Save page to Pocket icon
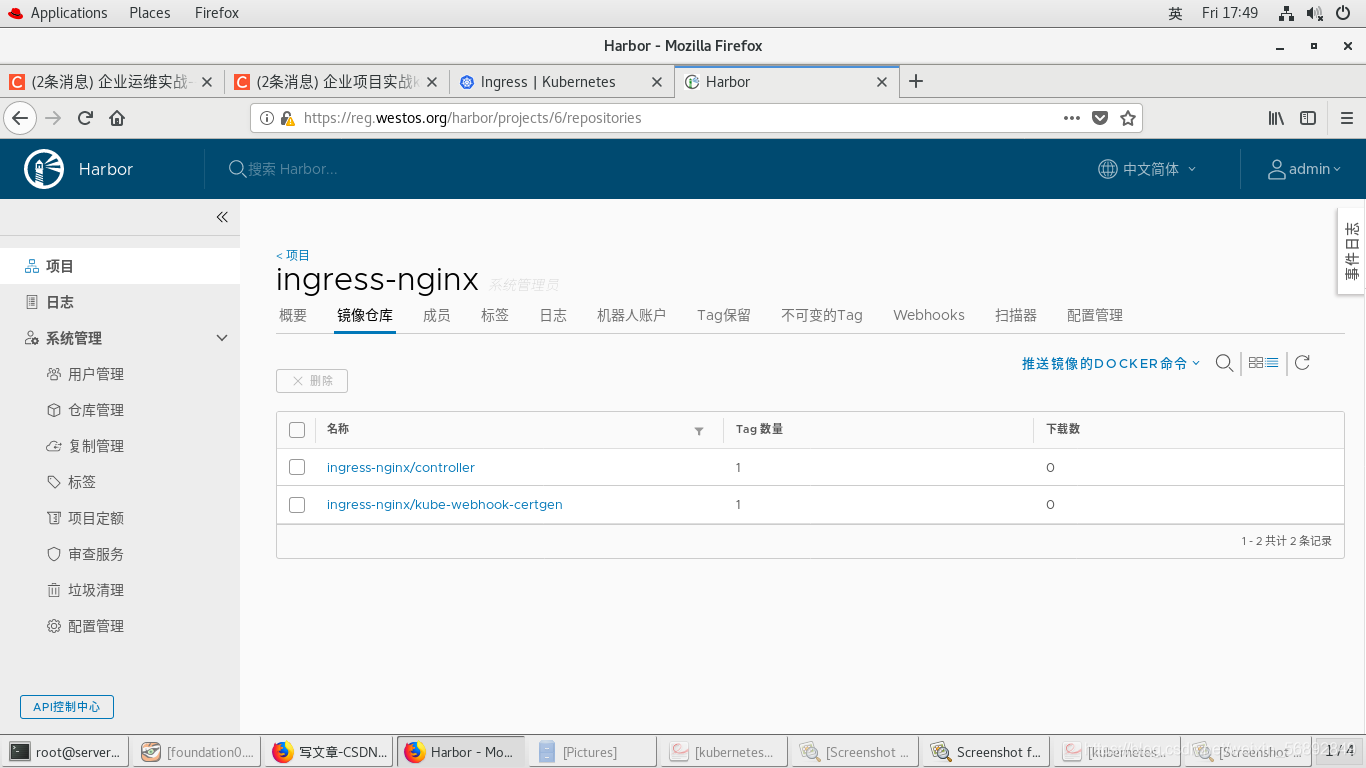The width and height of the screenshot is (1366, 768). click(x=1100, y=118)
